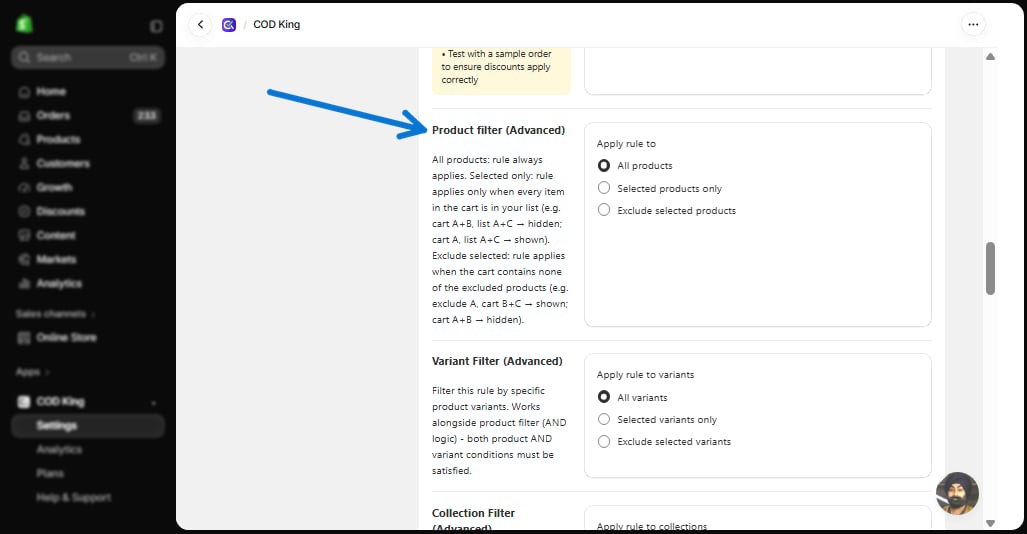Viewport: 1027px width, 534px height.
Task: Click the Growth sidebar icon
Action: click(x=24, y=187)
